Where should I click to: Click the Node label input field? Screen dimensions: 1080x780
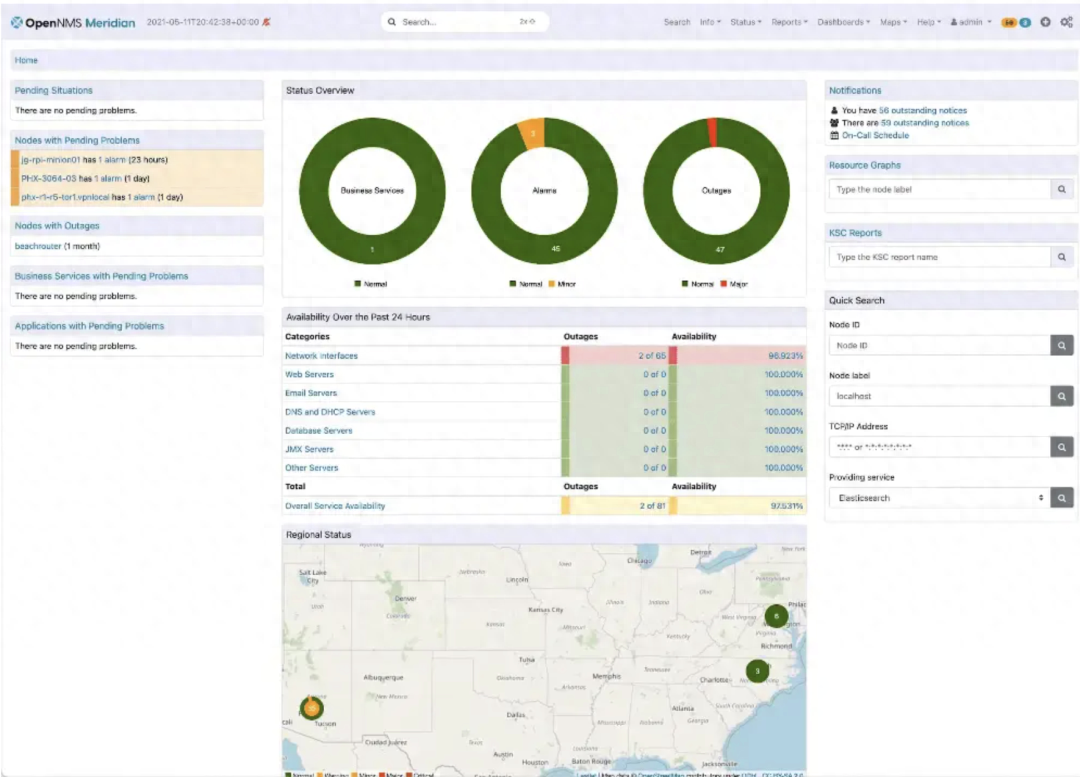(x=938, y=396)
